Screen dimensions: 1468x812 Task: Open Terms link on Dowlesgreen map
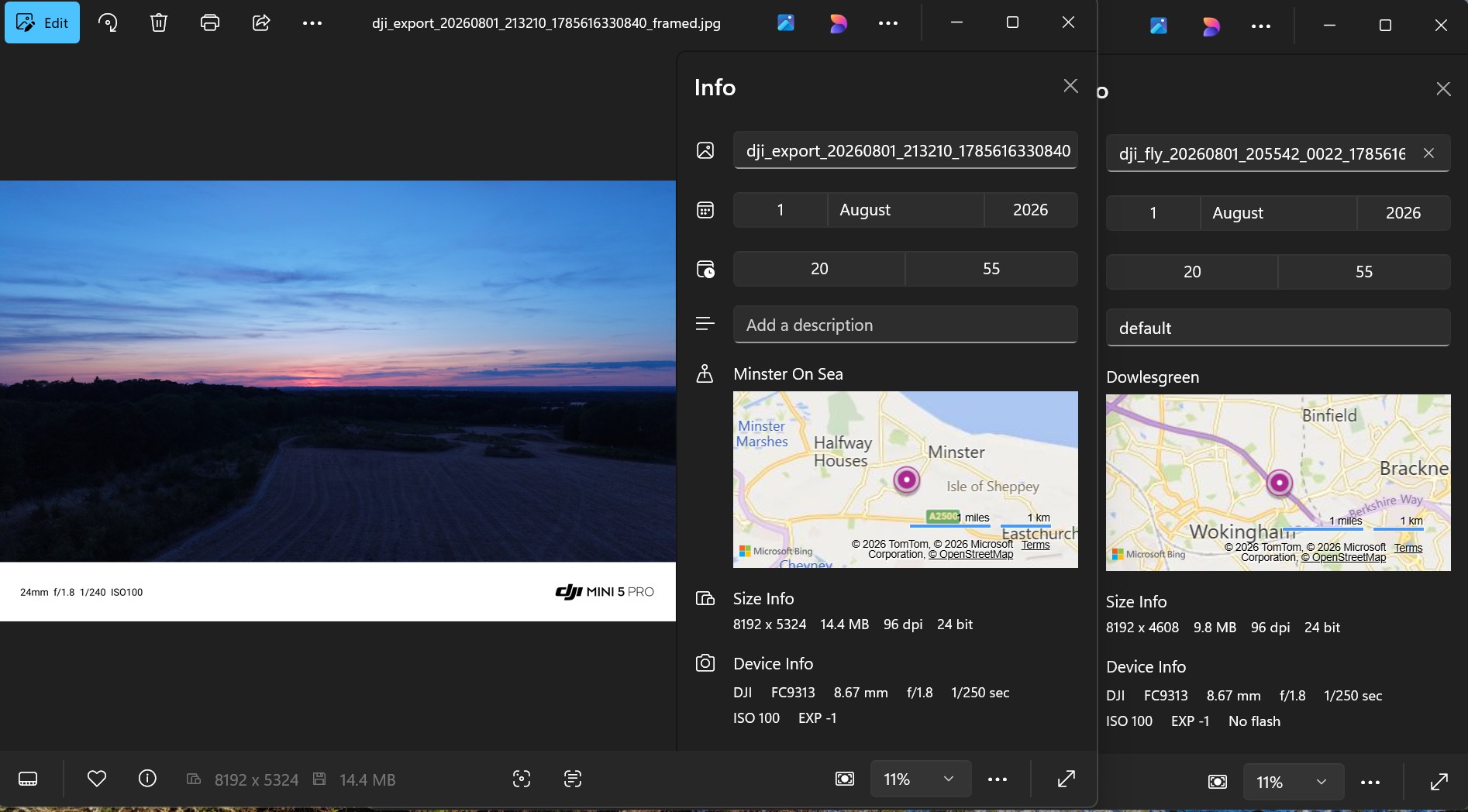coord(1408,548)
